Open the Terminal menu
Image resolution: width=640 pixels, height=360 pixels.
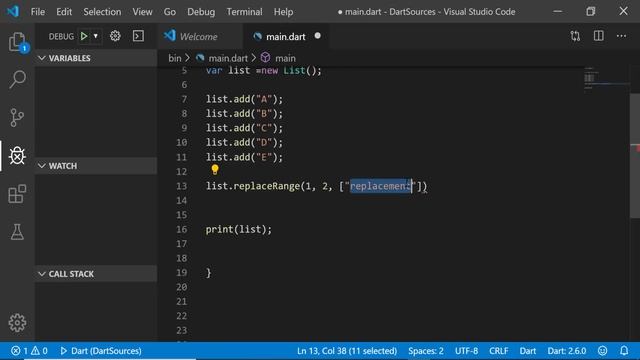pyautogui.click(x=244, y=12)
